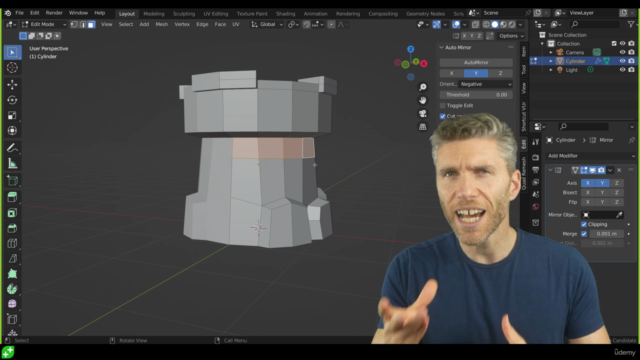
Task: Uncheck the Merge checkbox
Action: tap(584, 234)
